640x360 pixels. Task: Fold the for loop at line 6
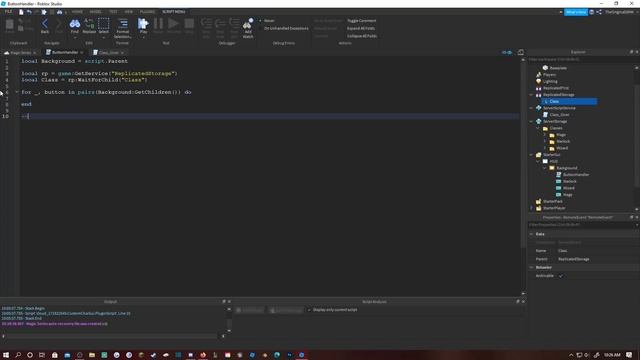(x=17, y=92)
